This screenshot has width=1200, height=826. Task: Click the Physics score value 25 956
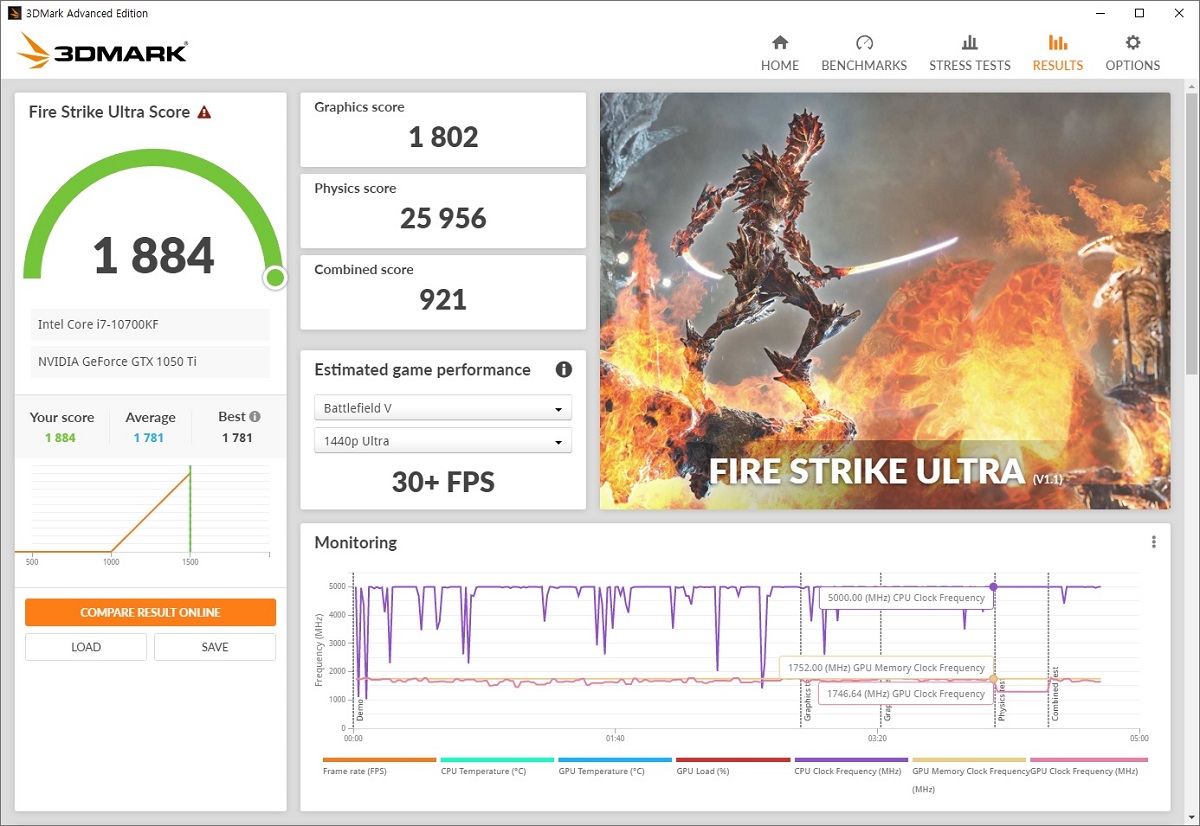[443, 218]
